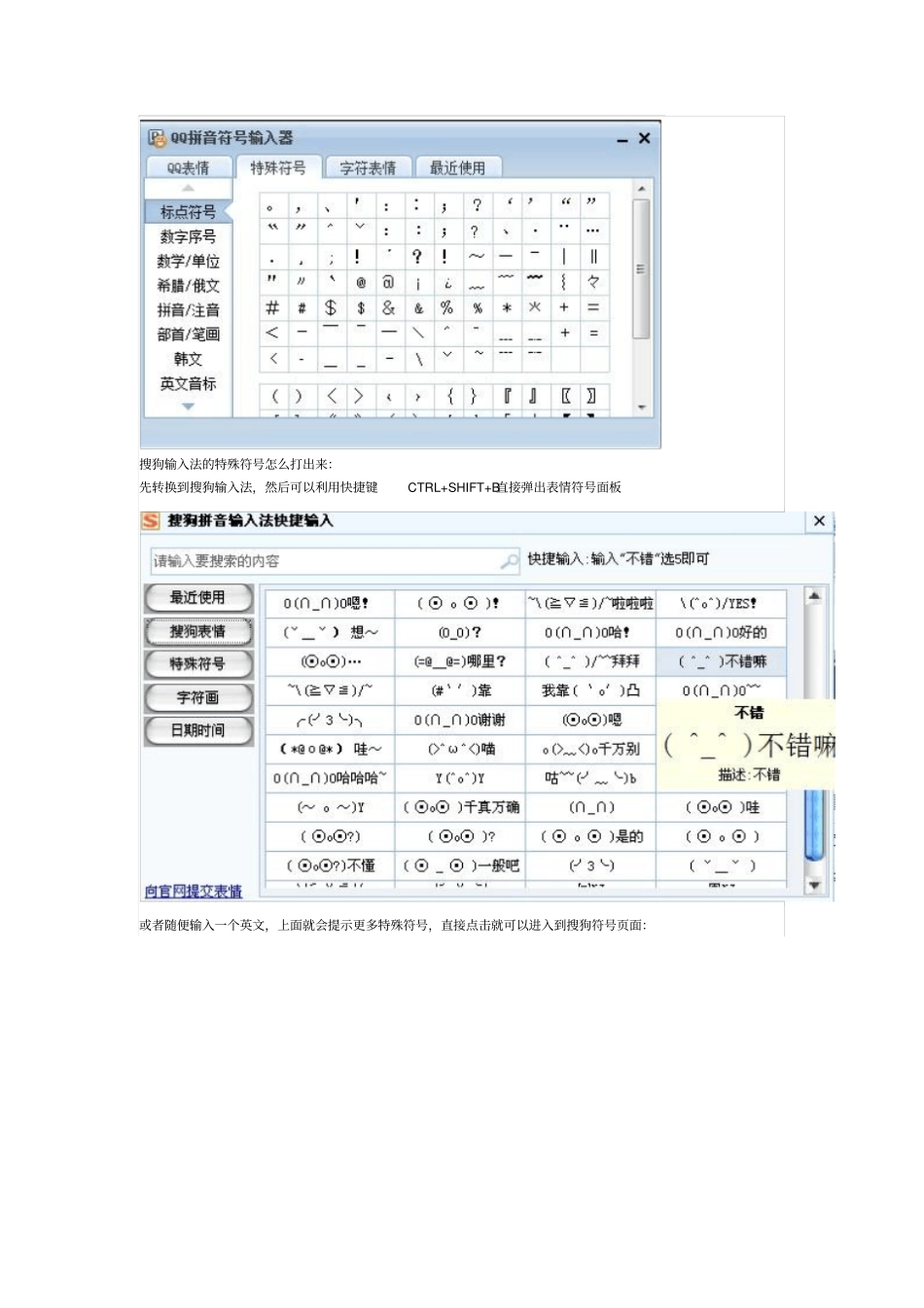Open the 搜狗表情 section
924x1308 pixels.
(x=198, y=631)
